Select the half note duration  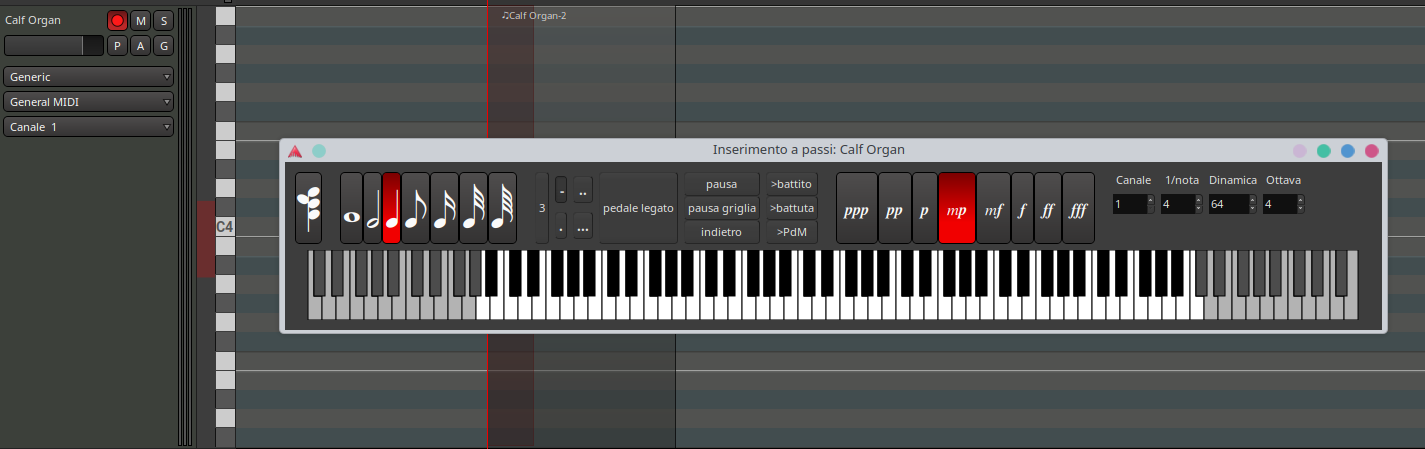[x=372, y=208]
